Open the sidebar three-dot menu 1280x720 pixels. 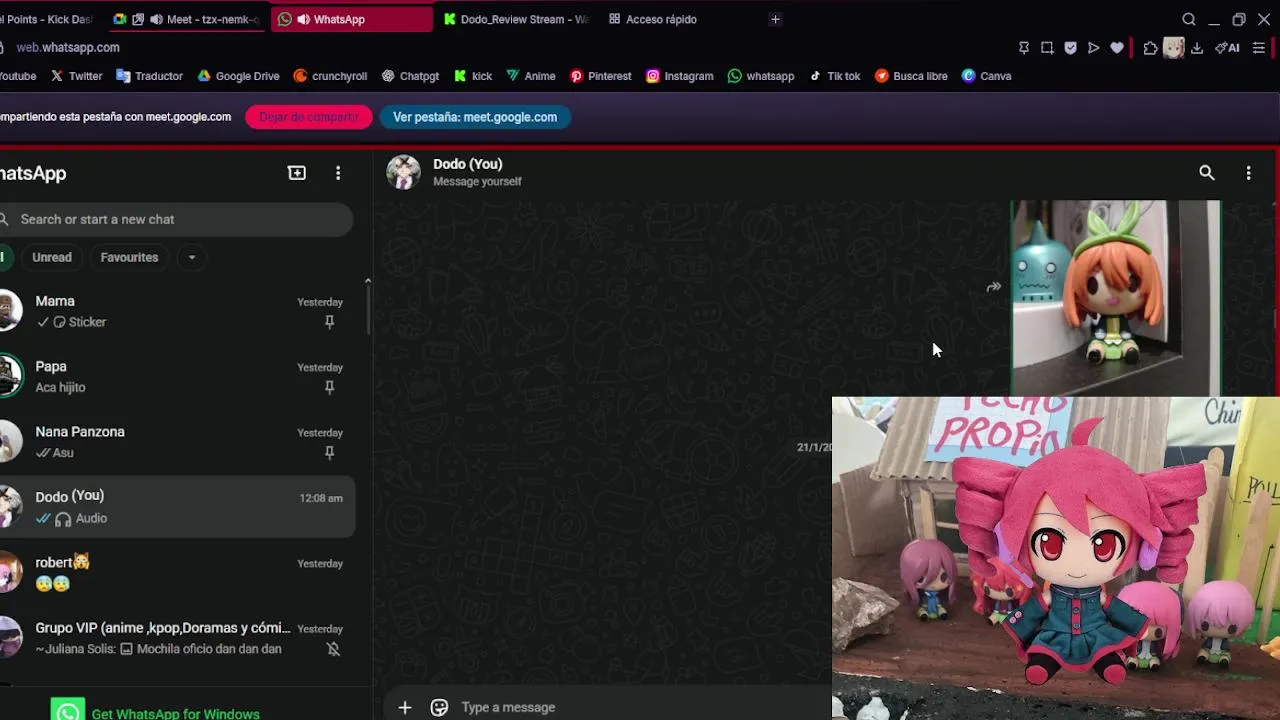click(x=338, y=173)
